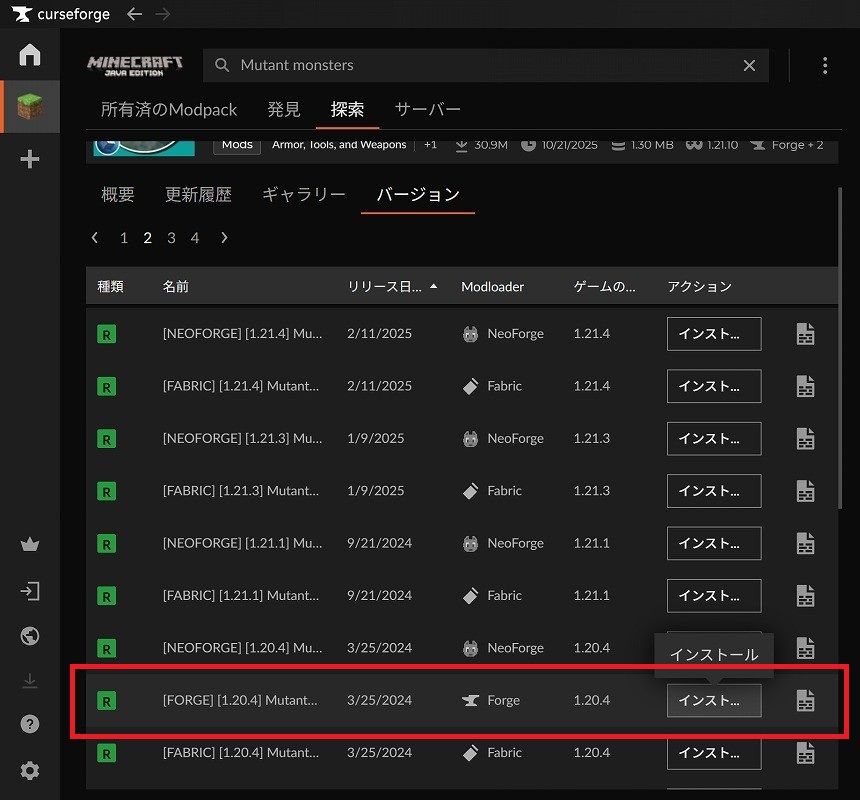This screenshot has height=800, width=860.
Task: Click the Home icon in sidebar
Action: 30,55
